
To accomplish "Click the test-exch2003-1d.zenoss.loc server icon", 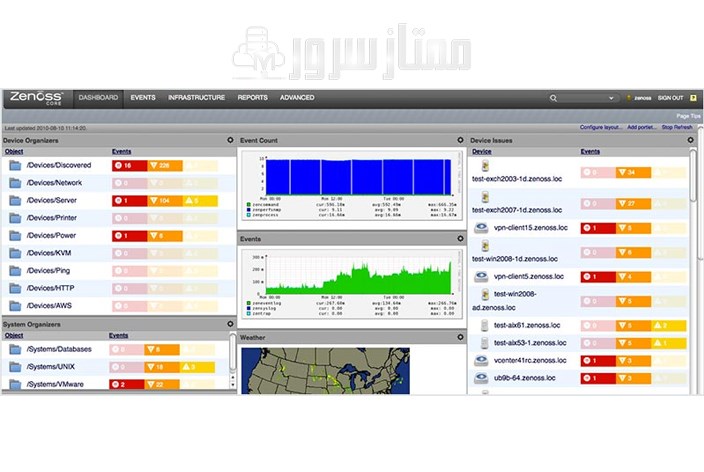I will (485, 166).
